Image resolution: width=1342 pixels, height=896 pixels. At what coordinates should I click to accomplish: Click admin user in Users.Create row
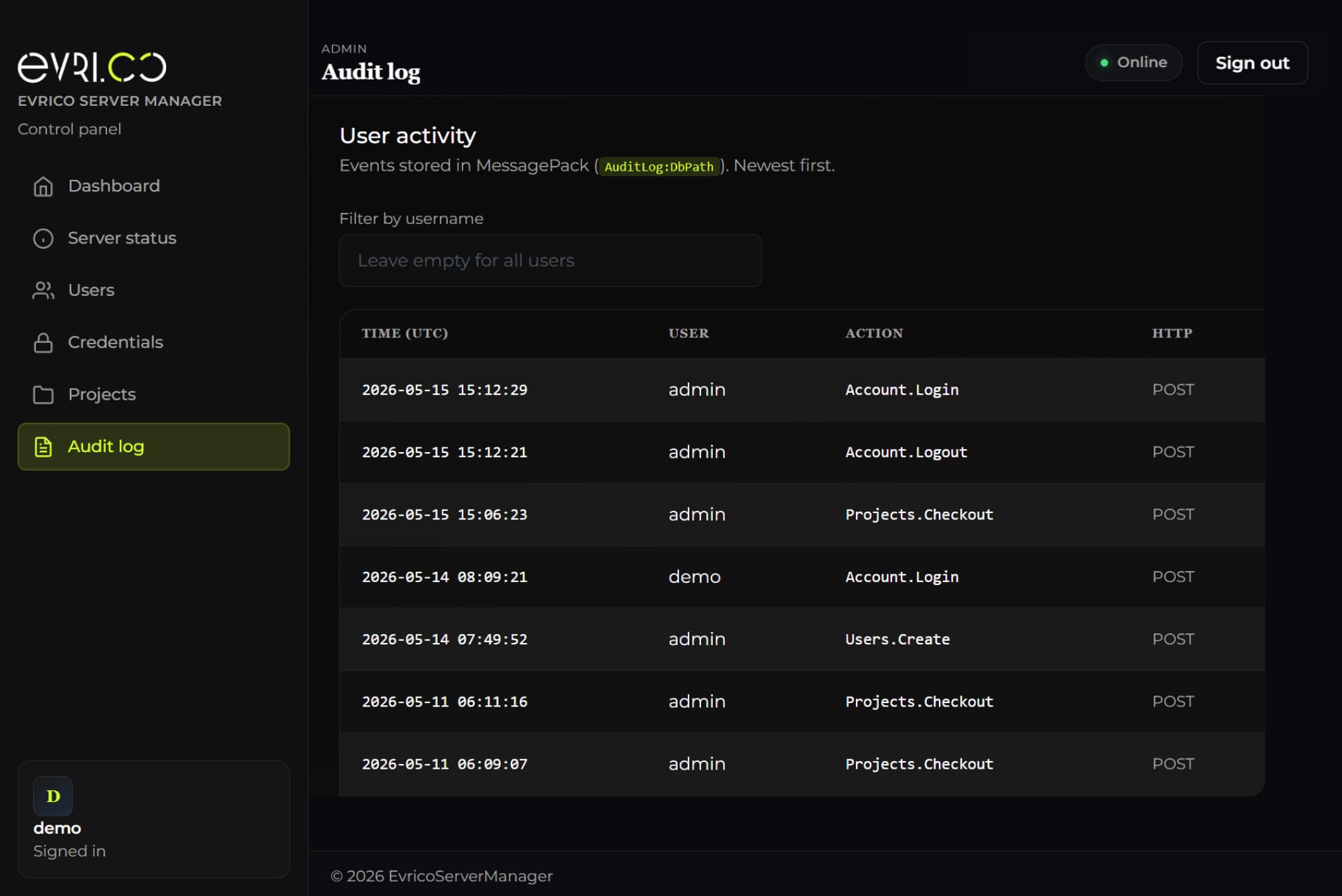point(697,640)
